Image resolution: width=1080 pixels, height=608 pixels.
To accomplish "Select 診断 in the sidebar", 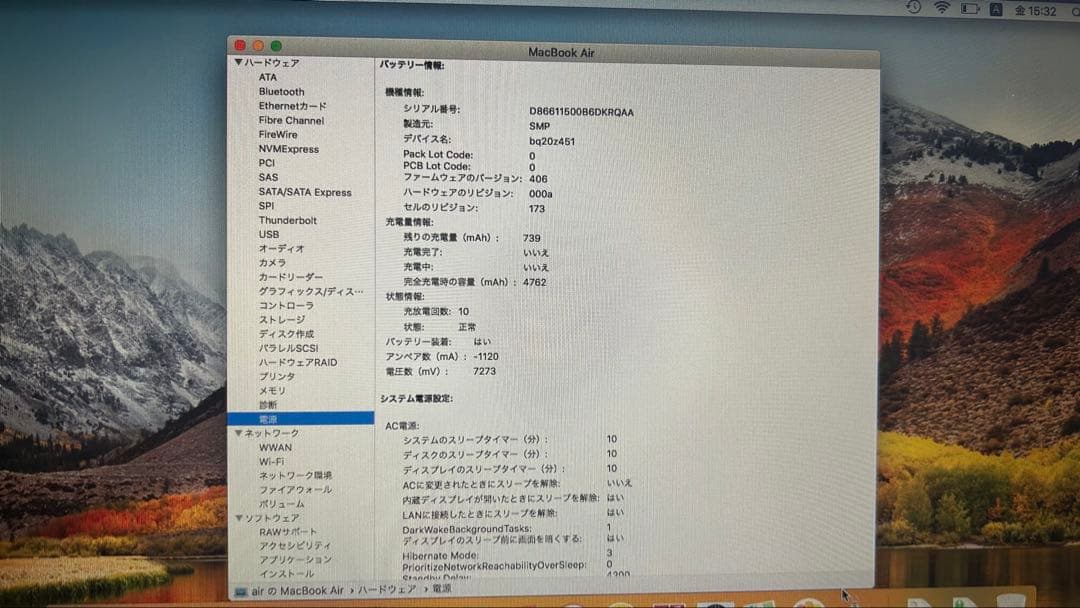I will 267,405.
